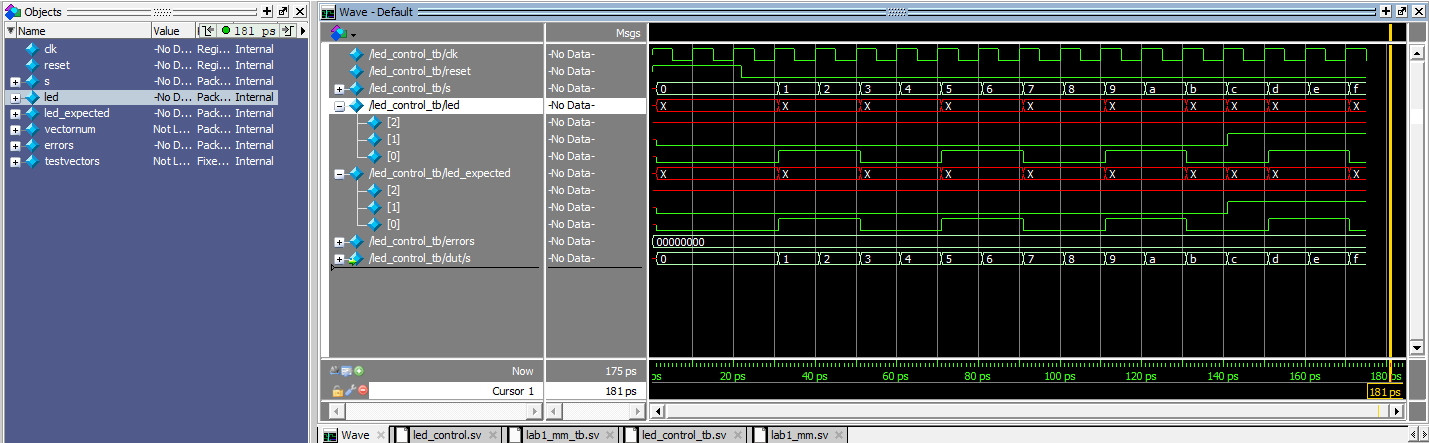Expand /led_control_tb/errors in Wave

pyautogui.click(x=339, y=242)
